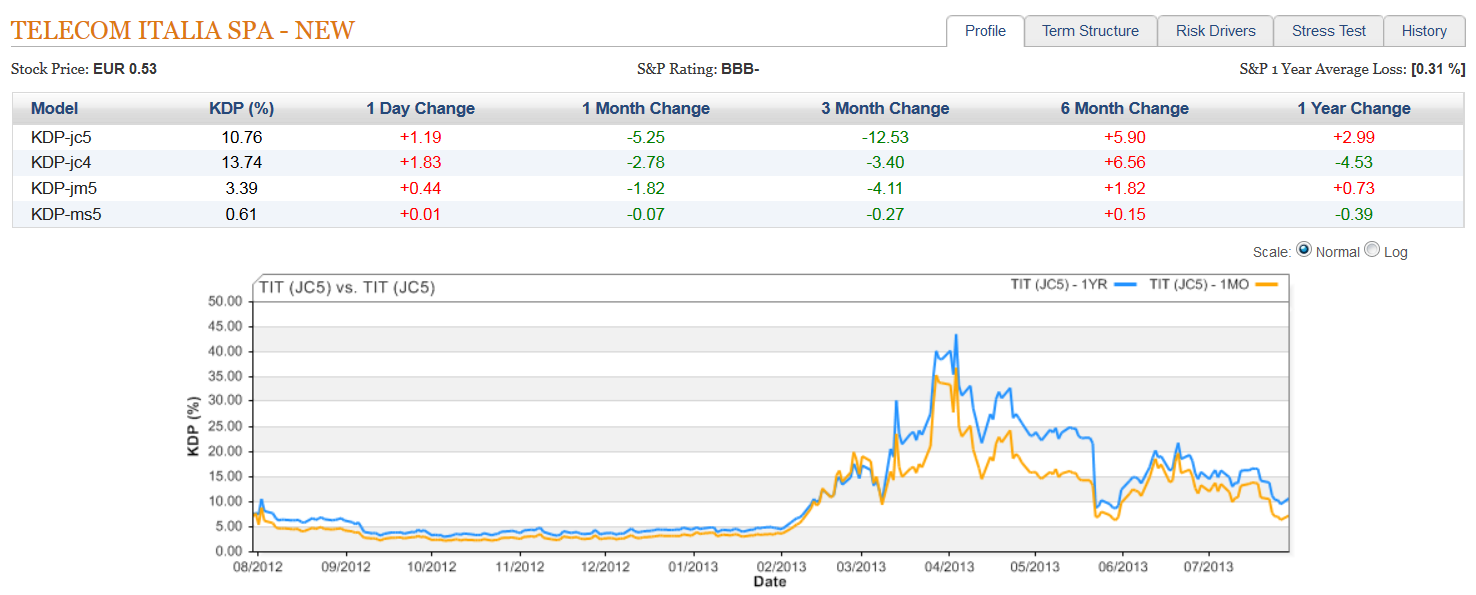Click the 10.76 KDP value
The width and height of the screenshot is (1476, 595).
click(x=241, y=137)
